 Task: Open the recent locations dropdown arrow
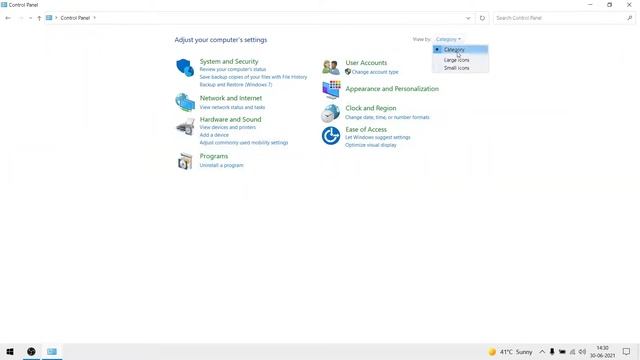click(30, 18)
